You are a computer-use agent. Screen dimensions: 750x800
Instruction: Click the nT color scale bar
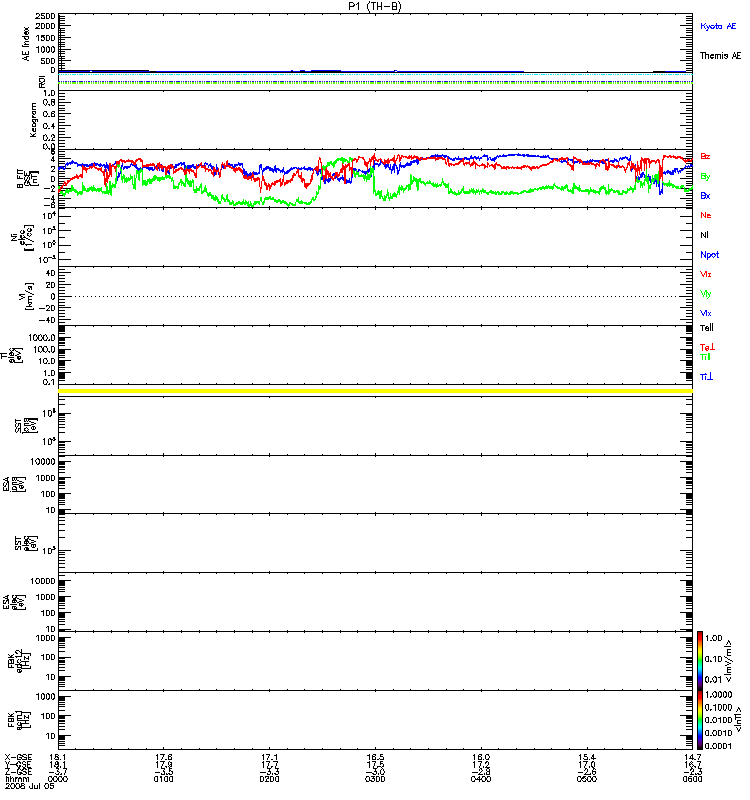coord(702,719)
